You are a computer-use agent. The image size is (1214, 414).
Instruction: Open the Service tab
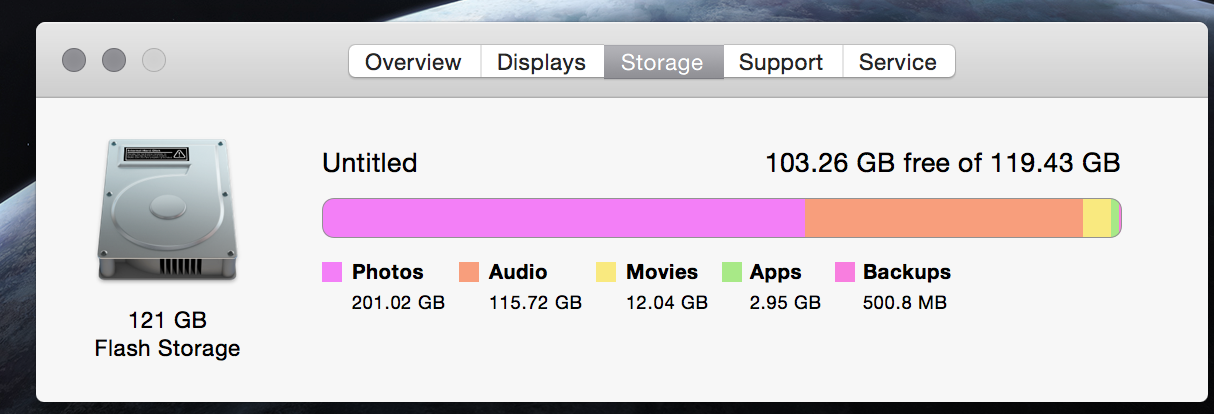point(898,62)
